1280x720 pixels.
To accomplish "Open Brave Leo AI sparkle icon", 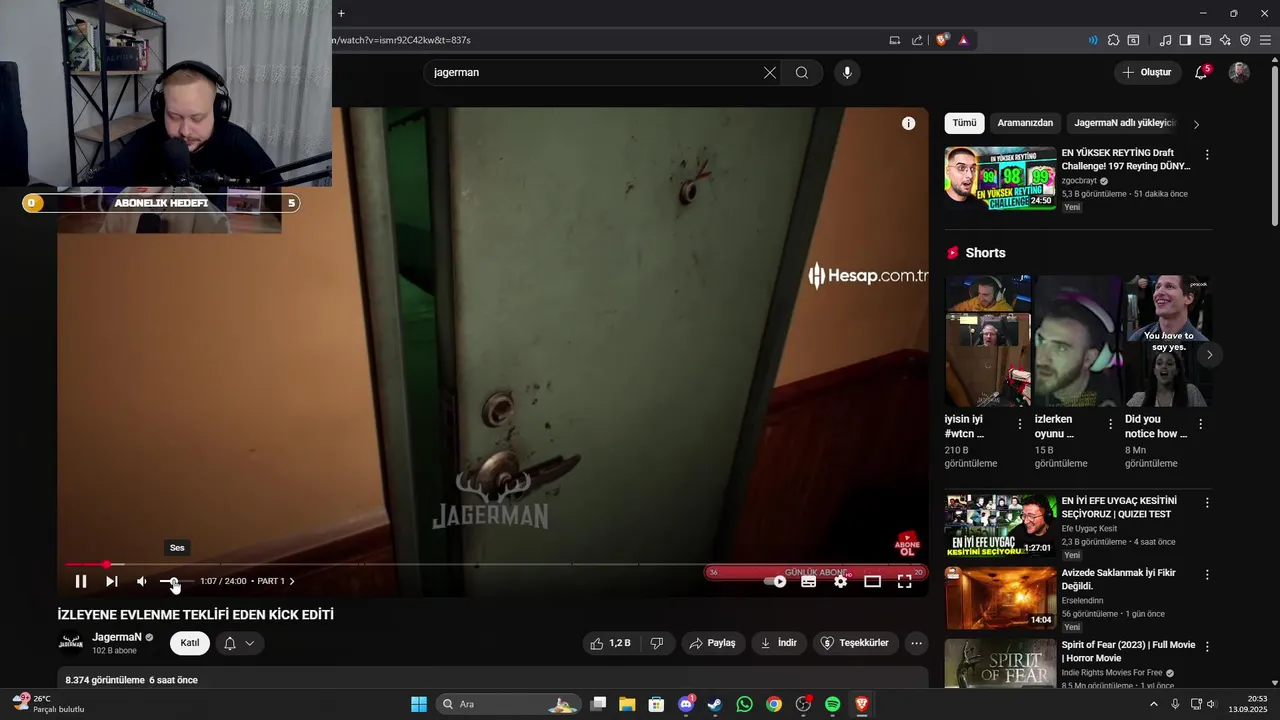I will pyautogui.click(x=1225, y=40).
